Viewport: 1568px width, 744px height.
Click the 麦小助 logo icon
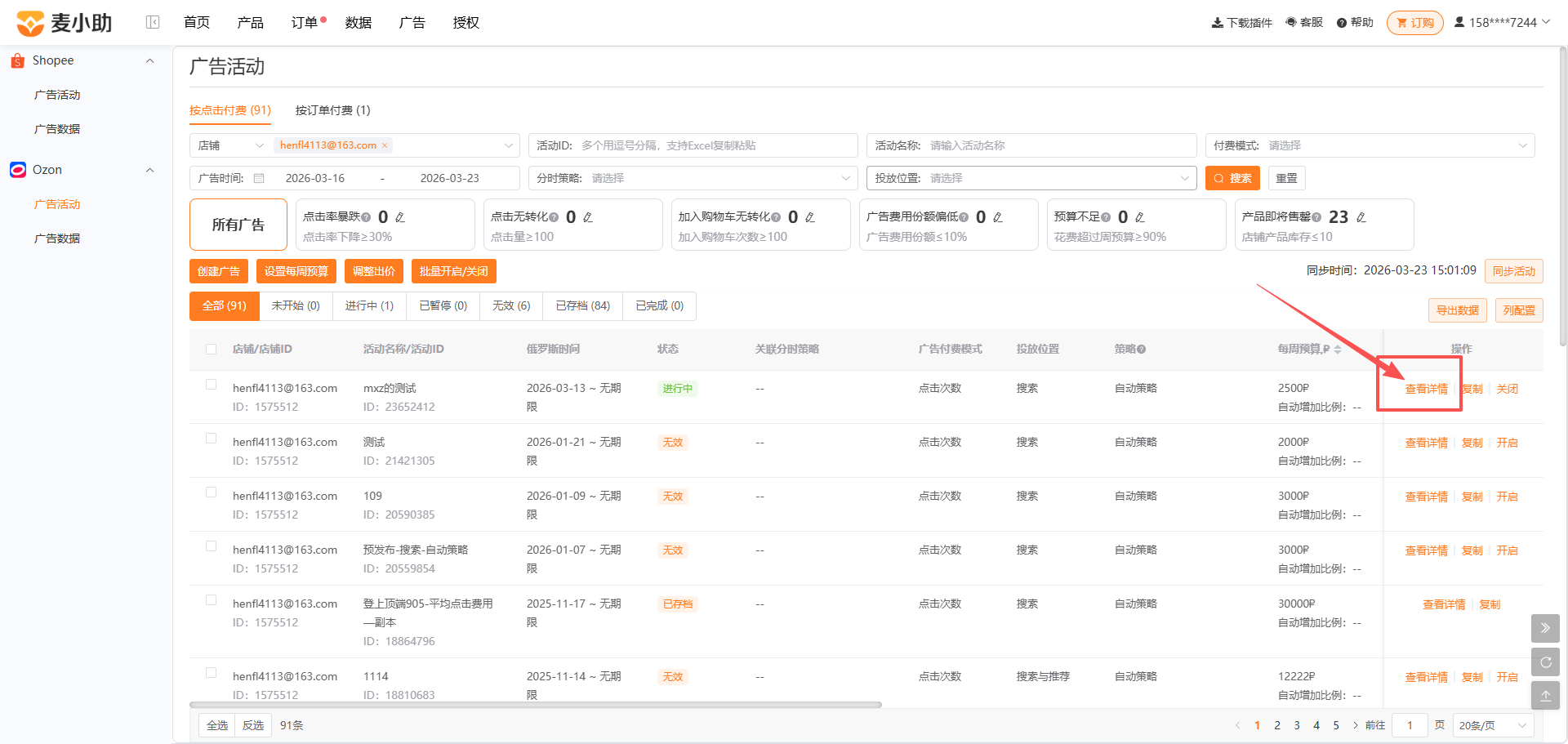[30, 23]
